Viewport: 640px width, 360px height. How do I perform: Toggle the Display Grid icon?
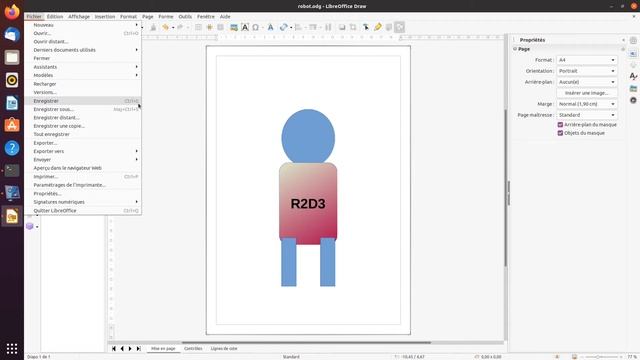[198, 27]
